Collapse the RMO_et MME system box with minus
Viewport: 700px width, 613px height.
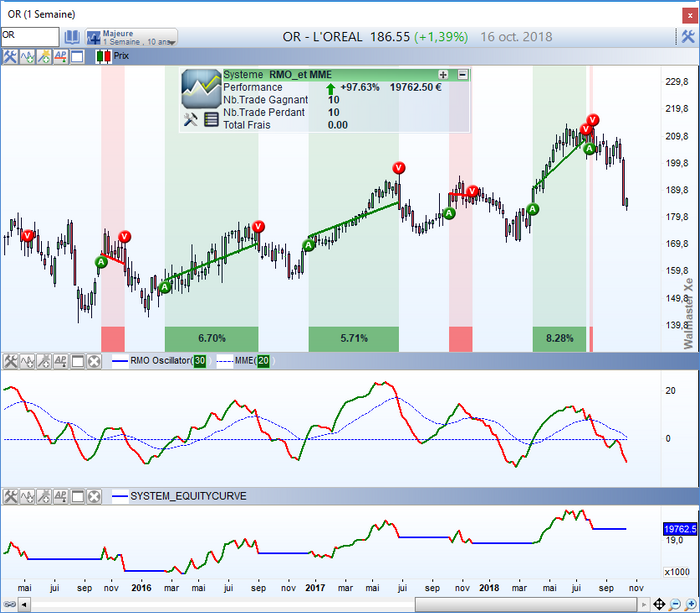point(463,75)
